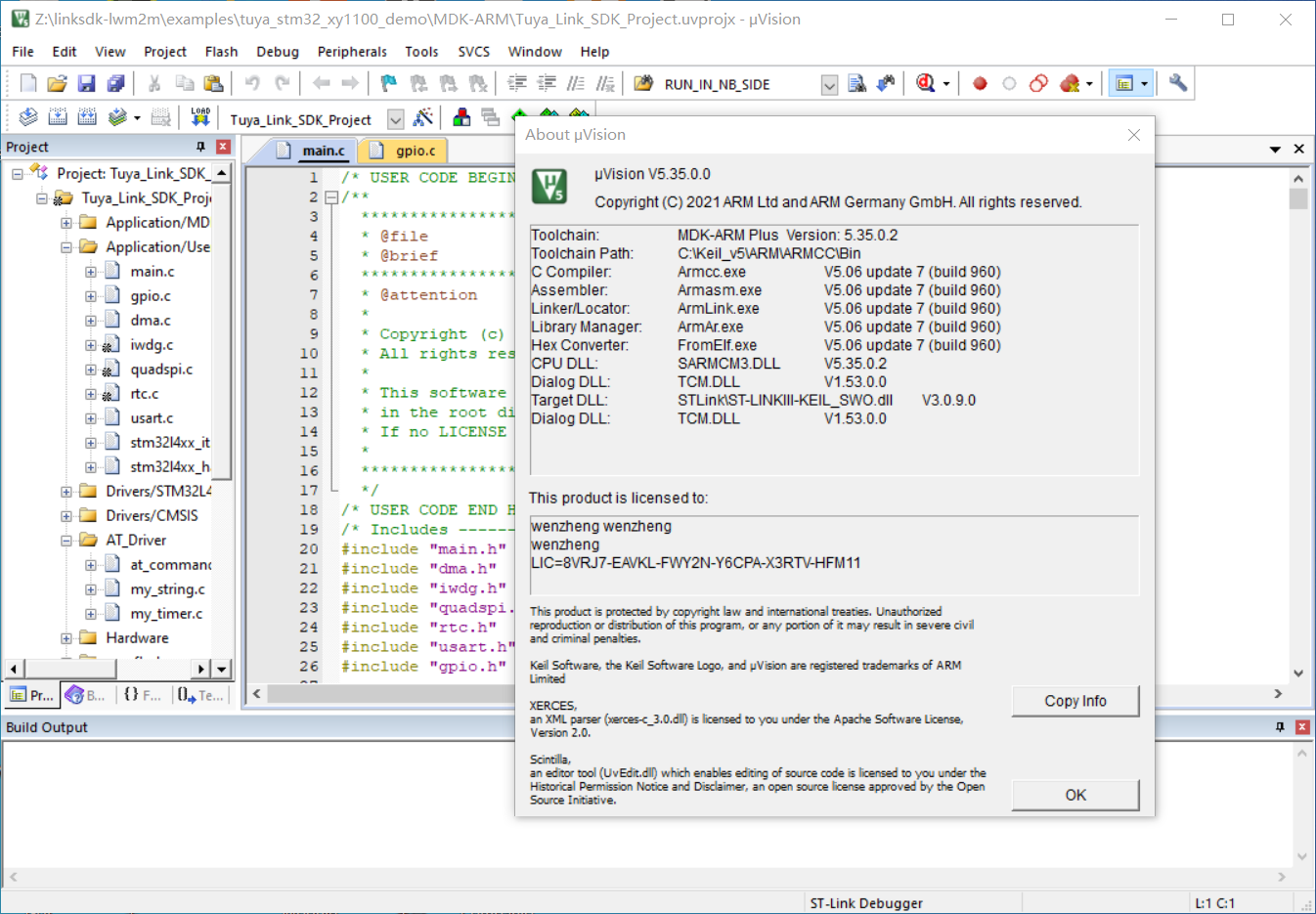
Task: Open the SVCS menu
Action: [x=474, y=52]
